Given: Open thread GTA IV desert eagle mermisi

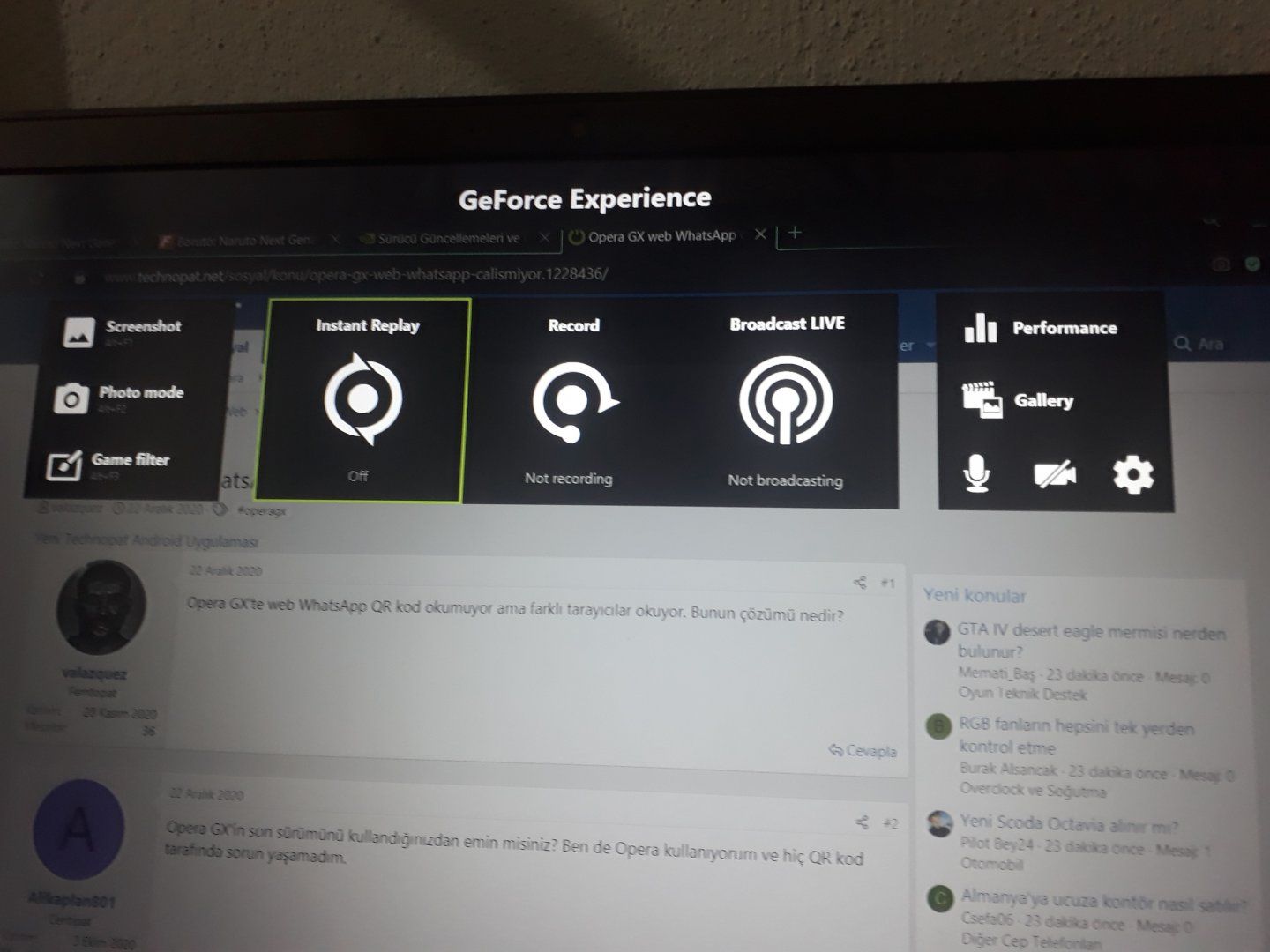Looking at the screenshot, I should [1091, 642].
